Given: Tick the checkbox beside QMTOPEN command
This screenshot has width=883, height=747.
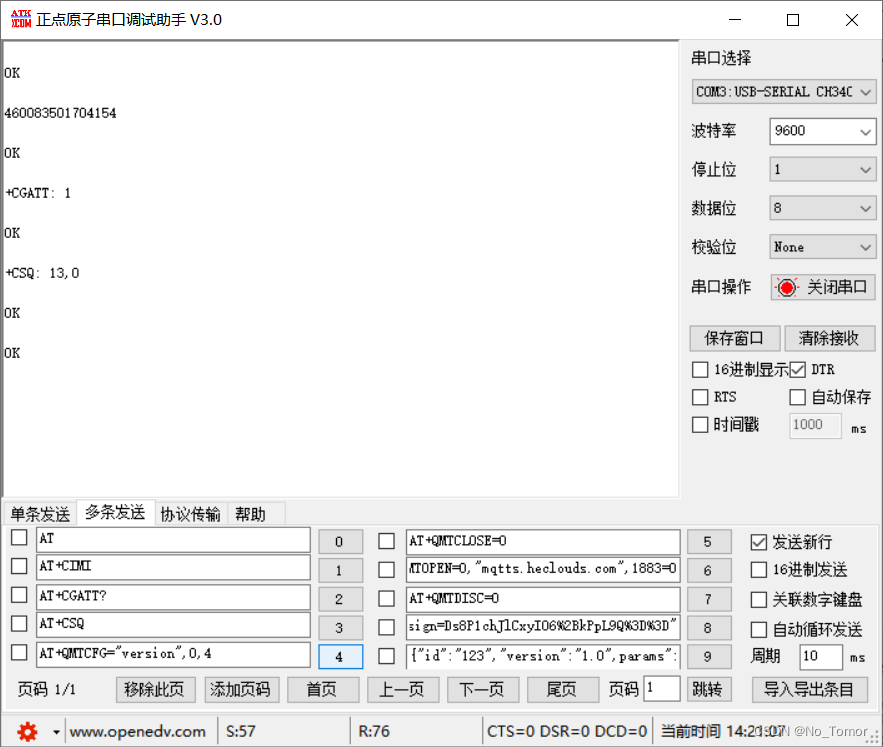Looking at the screenshot, I should coord(386,570).
